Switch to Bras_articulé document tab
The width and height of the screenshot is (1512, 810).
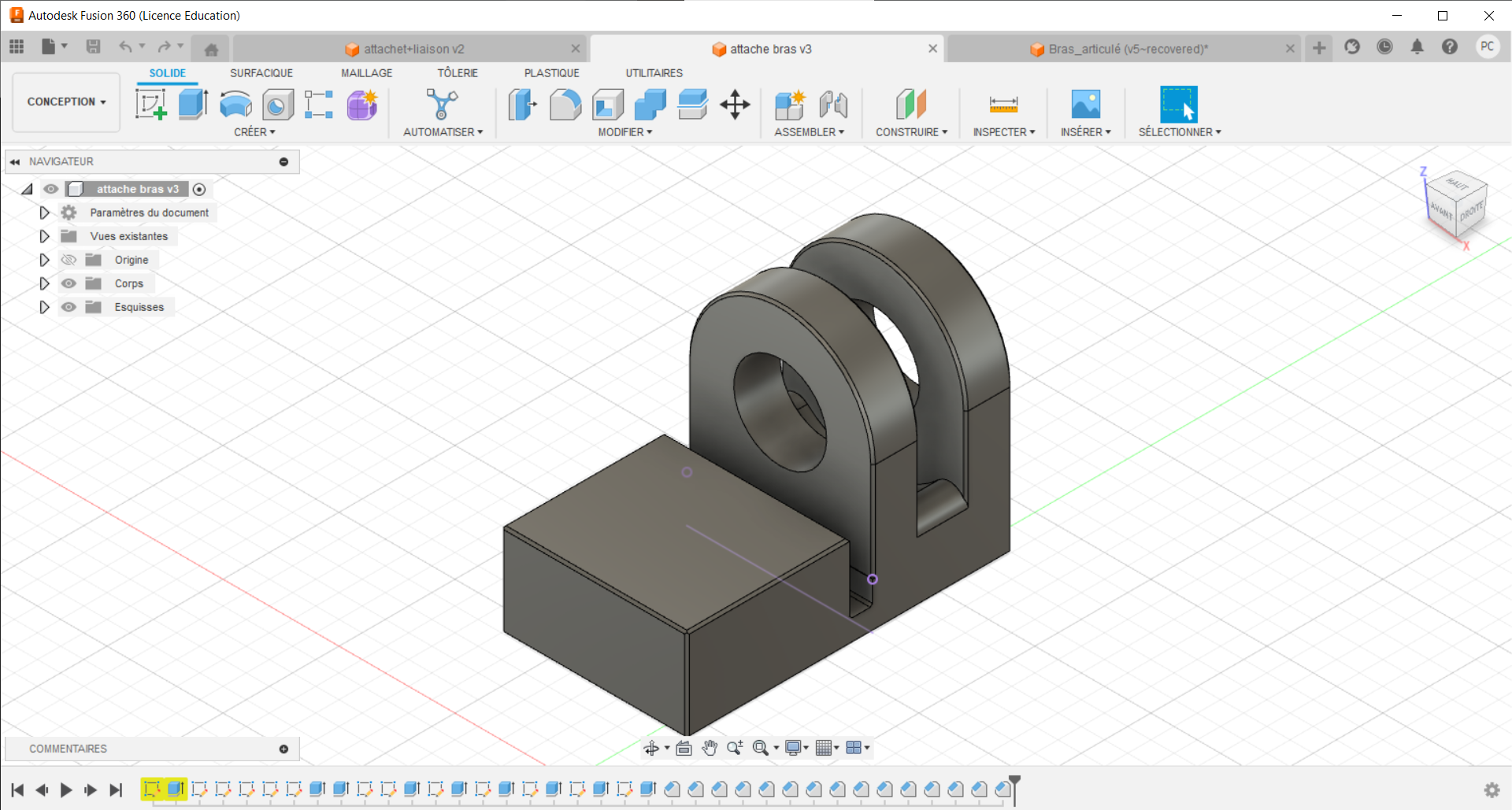tap(1124, 49)
